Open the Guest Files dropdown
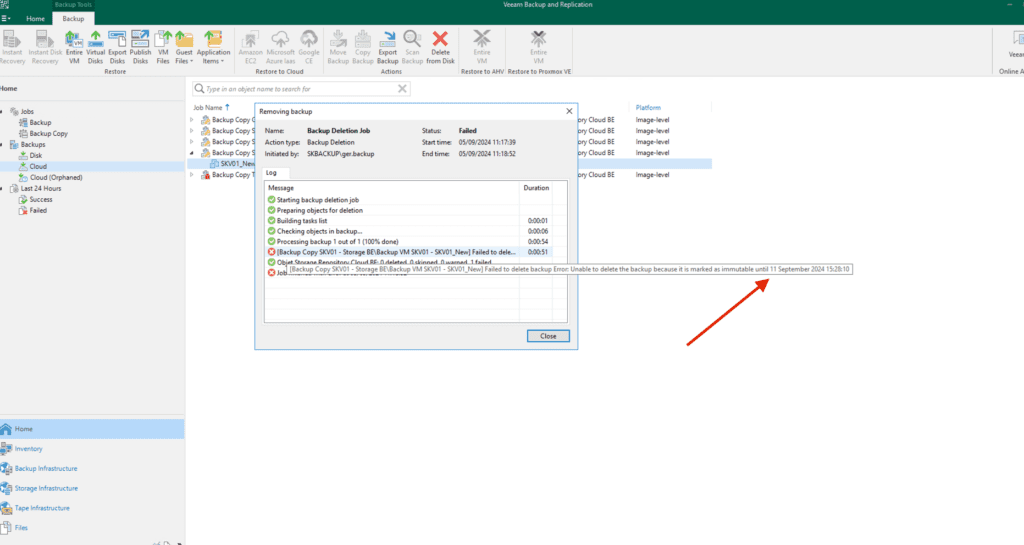 click(185, 47)
